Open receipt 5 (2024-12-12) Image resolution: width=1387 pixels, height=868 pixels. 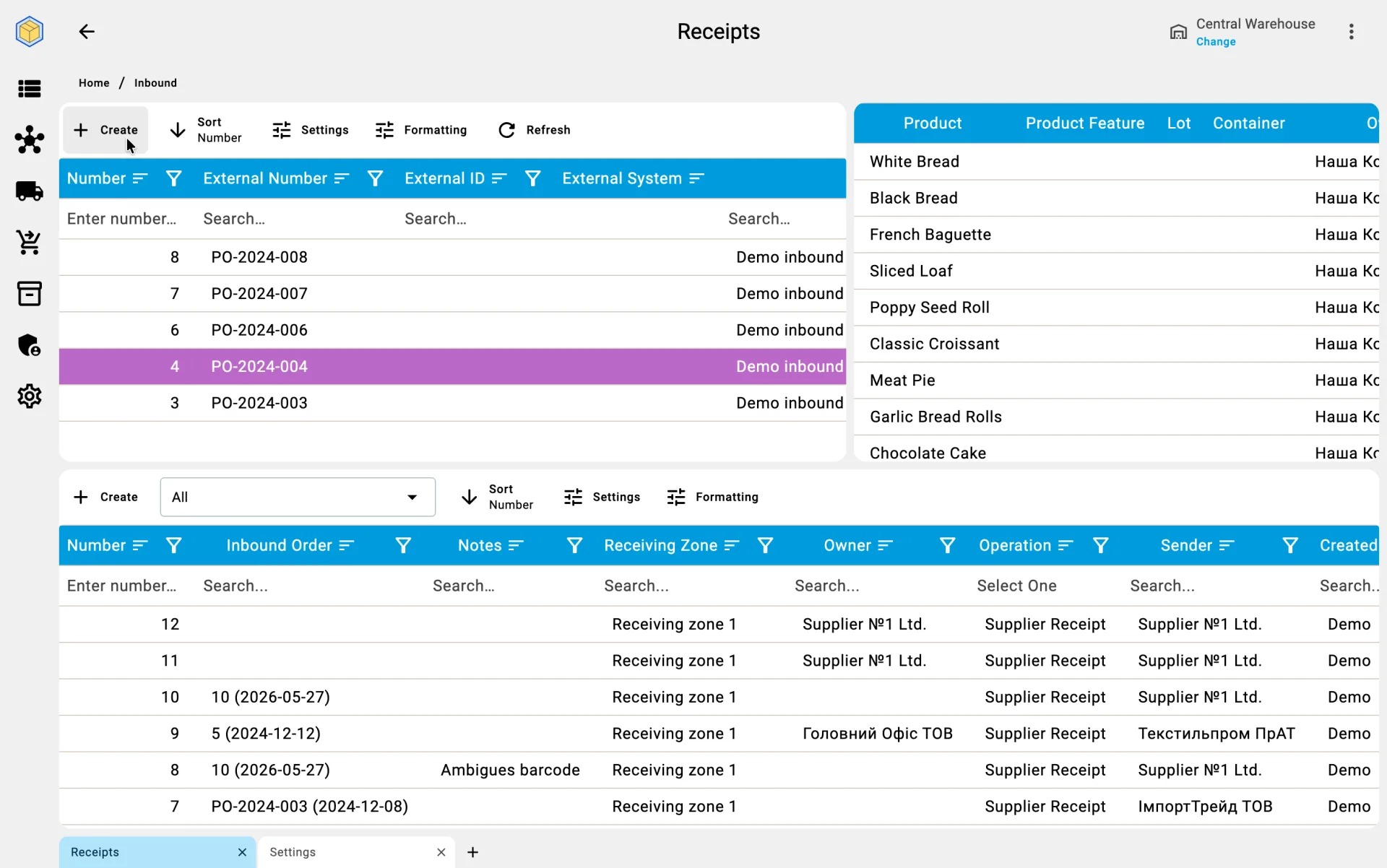pos(718,734)
